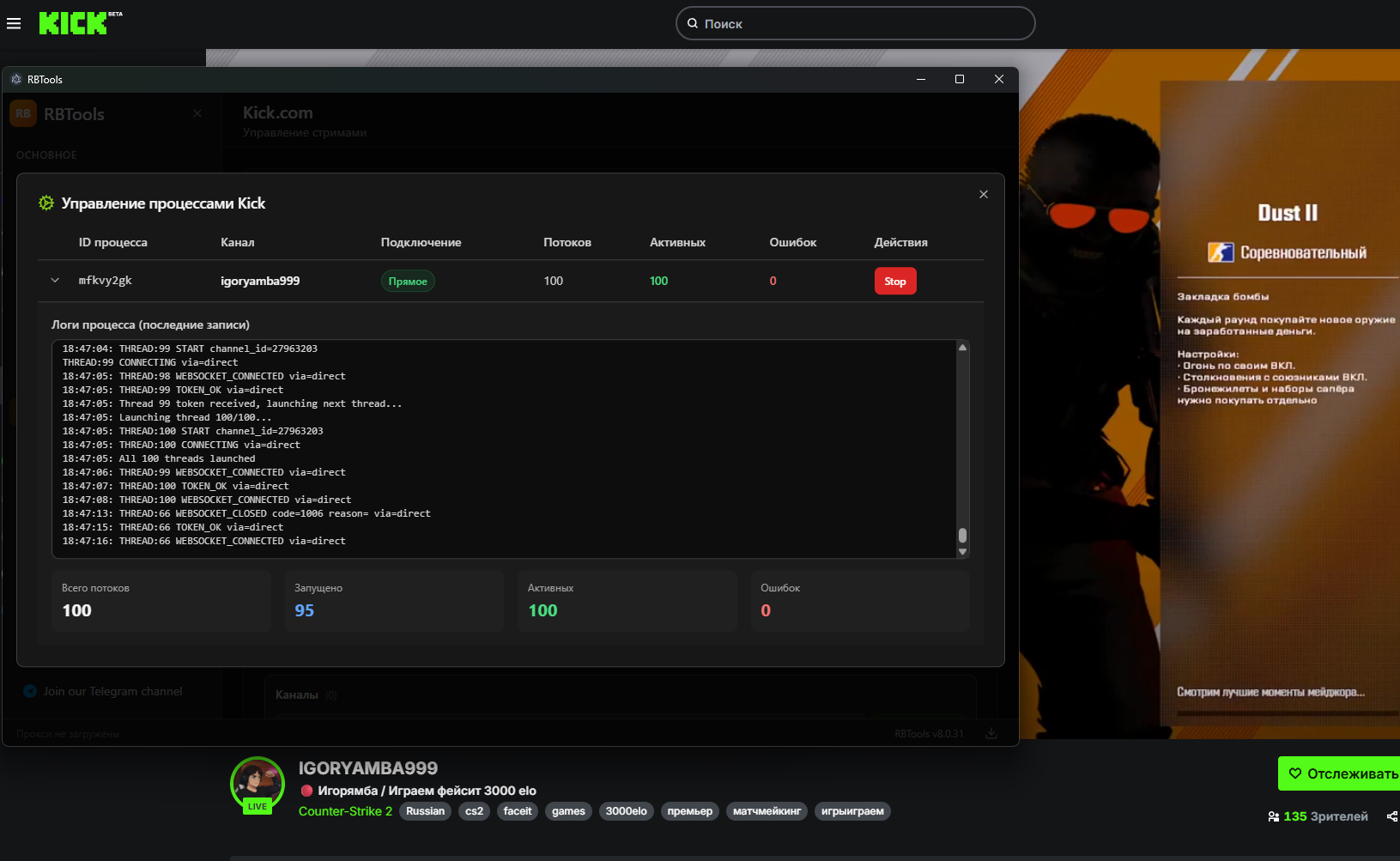Click the RBTools icon in the title bar
The image size is (1400, 861).
pos(16,79)
